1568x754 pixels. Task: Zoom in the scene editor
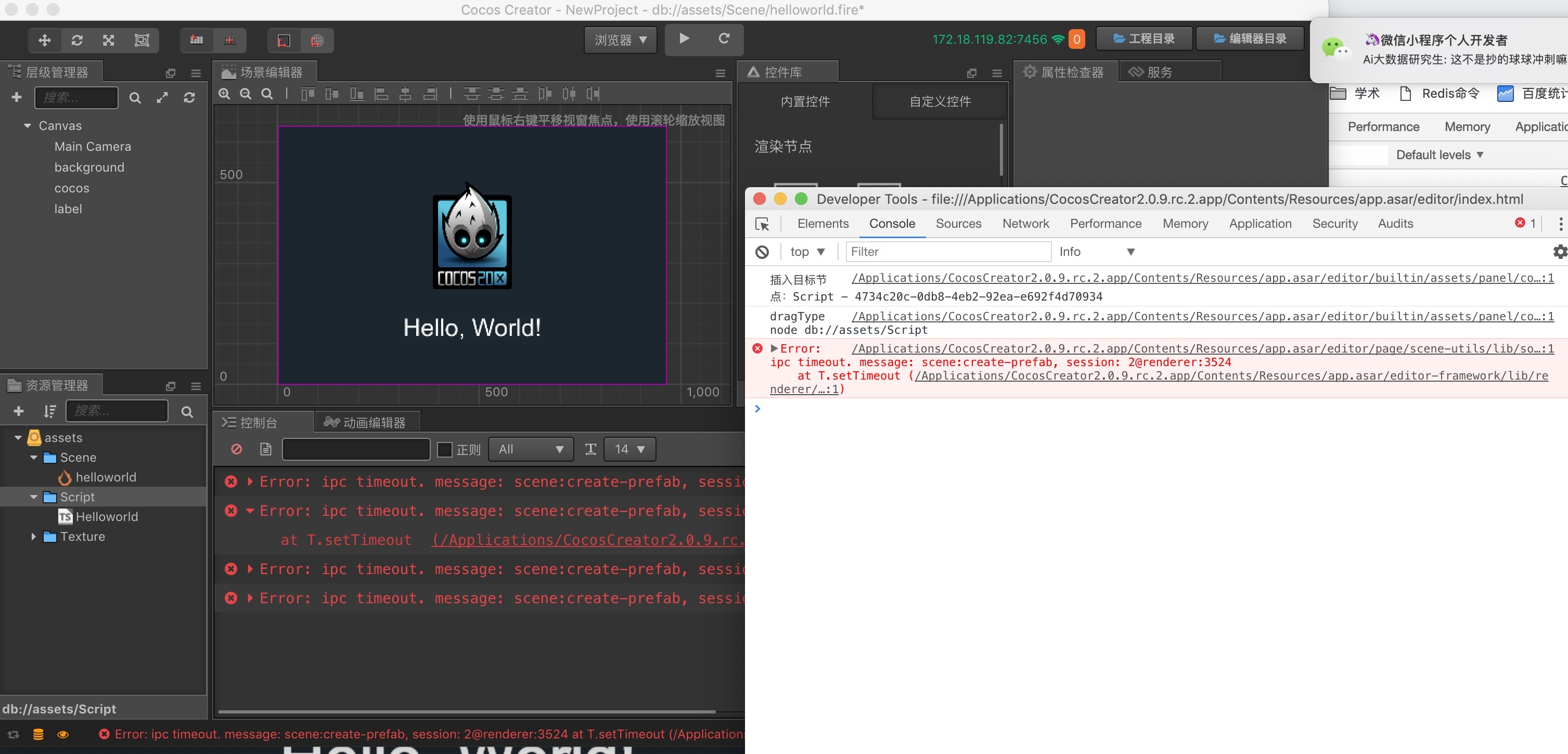[x=225, y=94]
